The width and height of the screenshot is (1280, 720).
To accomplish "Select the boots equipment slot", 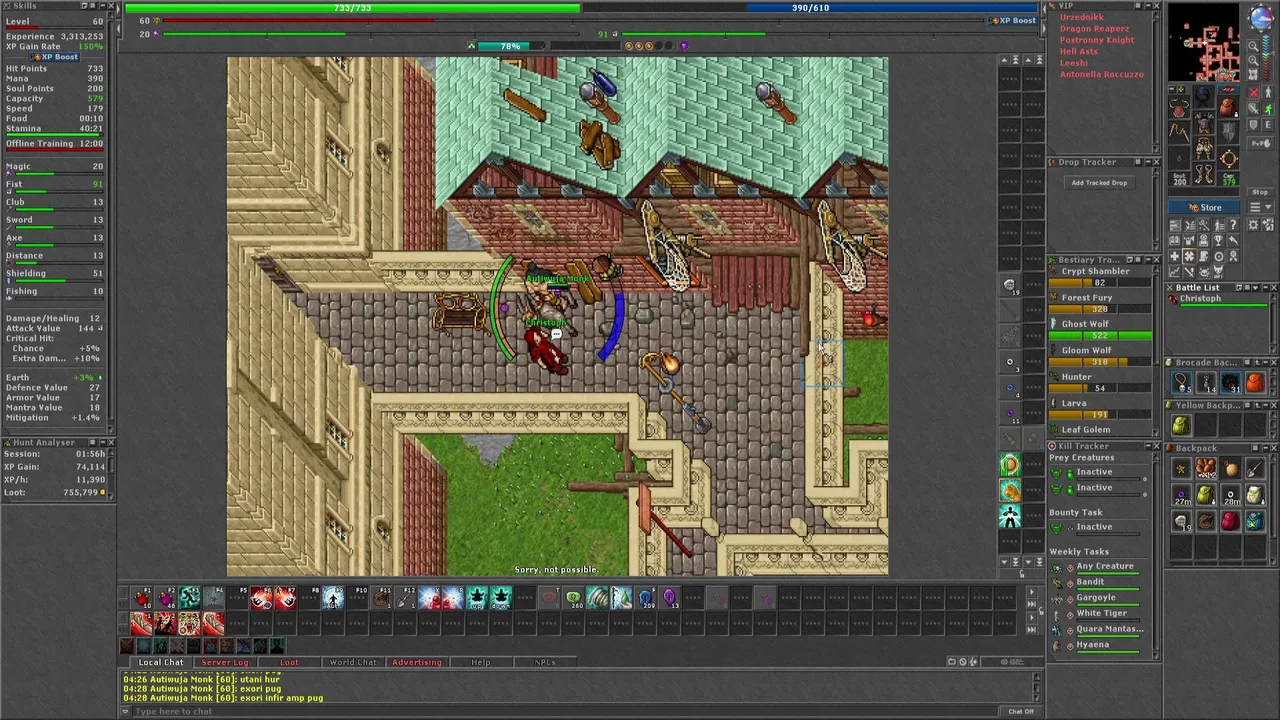I will point(1203,173).
